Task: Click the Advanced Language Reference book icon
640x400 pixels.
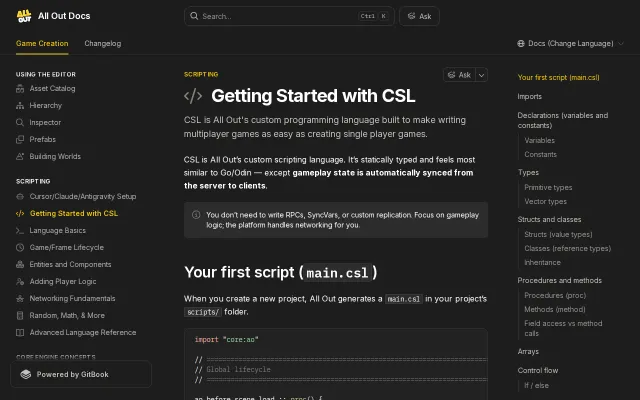Action: (20, 333)
